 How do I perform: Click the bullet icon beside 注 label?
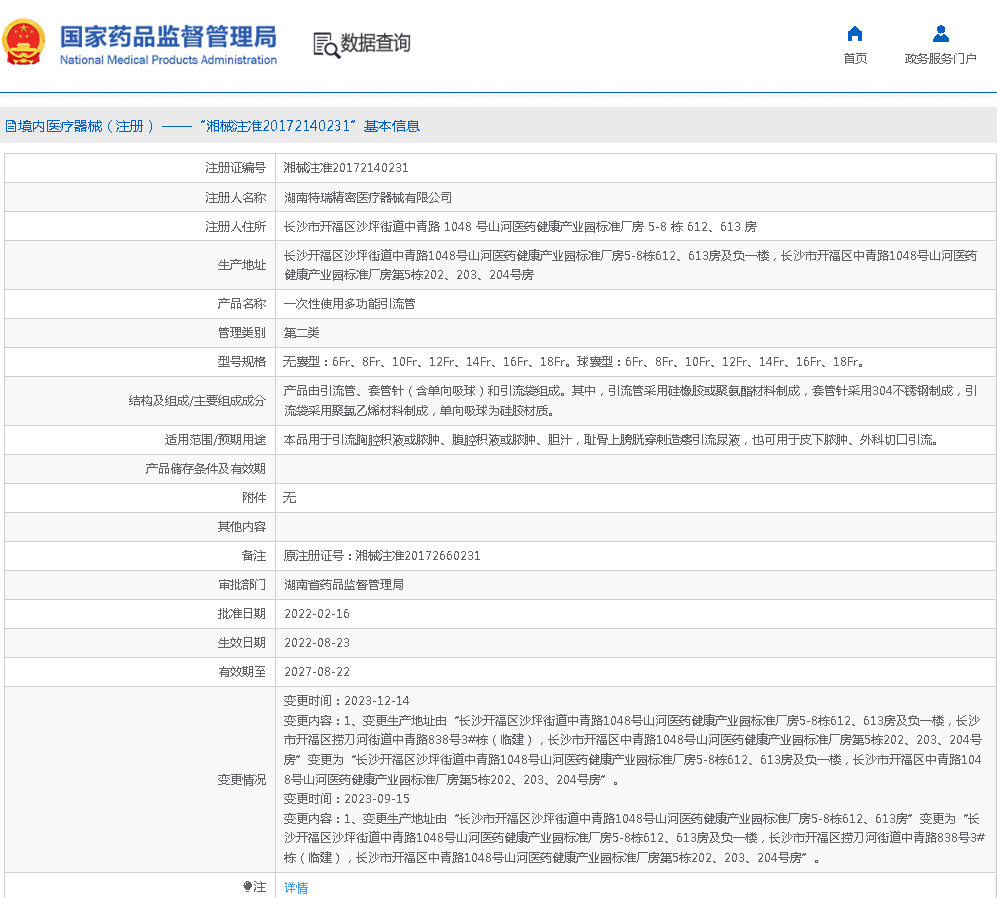tap(247, 886)
